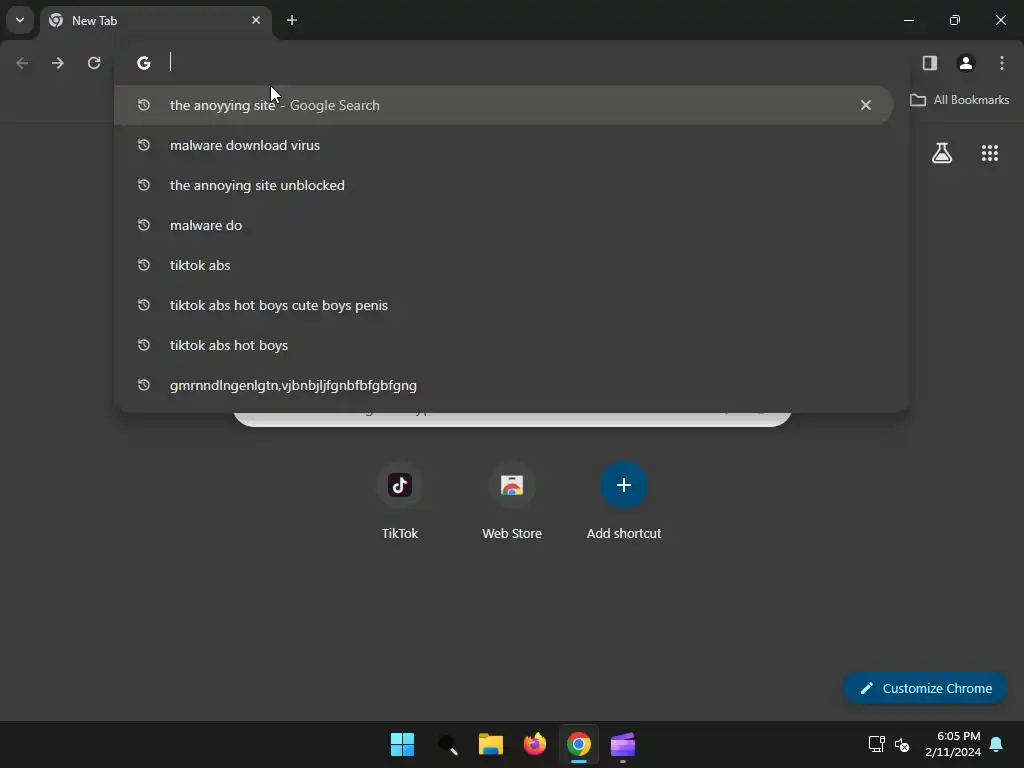Click the Add shortcut plus button
The height and width of the screenshot is (768, 1024).
624,485
